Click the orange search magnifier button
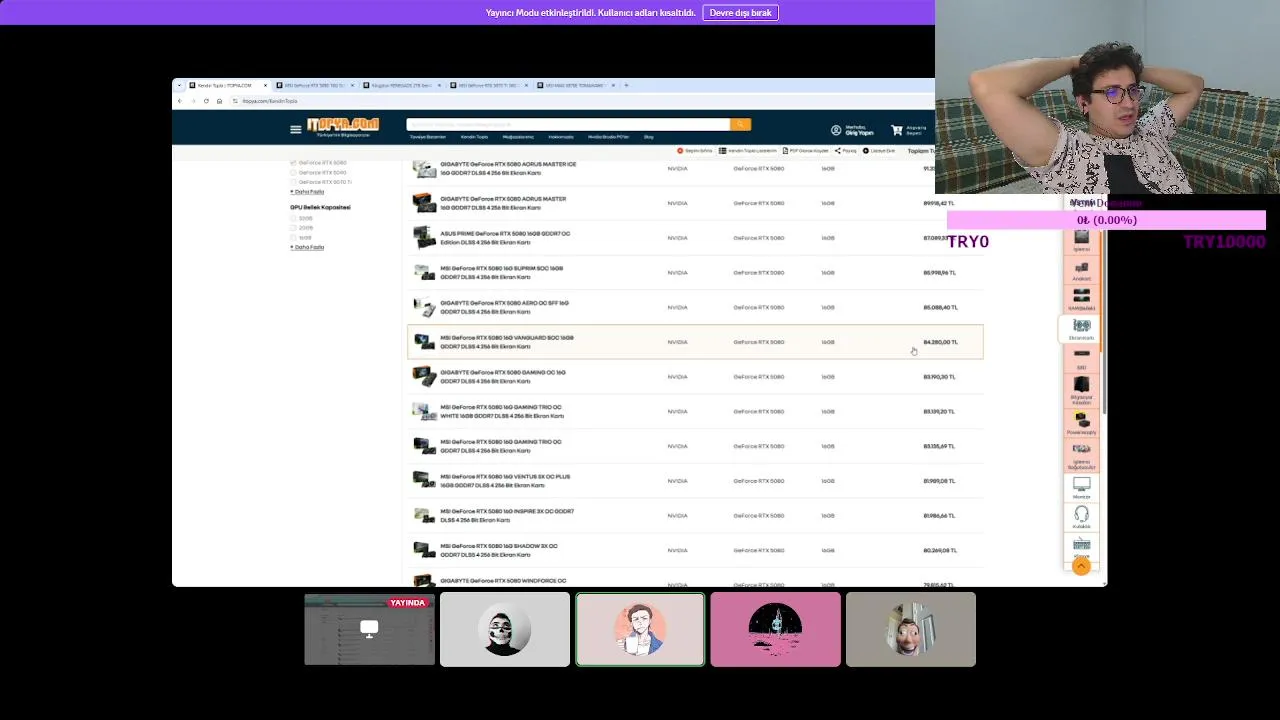This screenshot has width=1280, height=720. [x=740, y=124]
